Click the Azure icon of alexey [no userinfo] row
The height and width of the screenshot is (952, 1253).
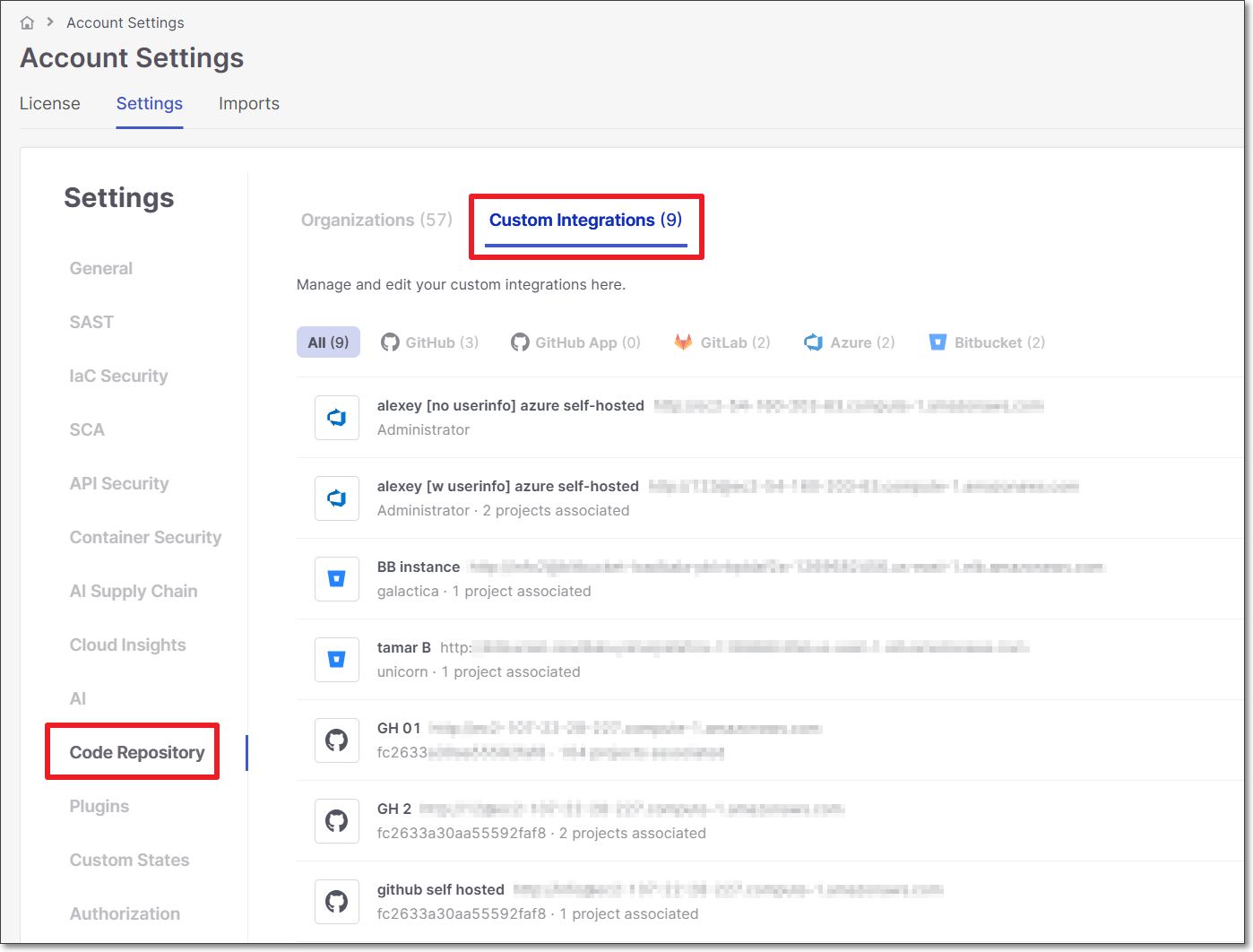(x=337, y=418)
